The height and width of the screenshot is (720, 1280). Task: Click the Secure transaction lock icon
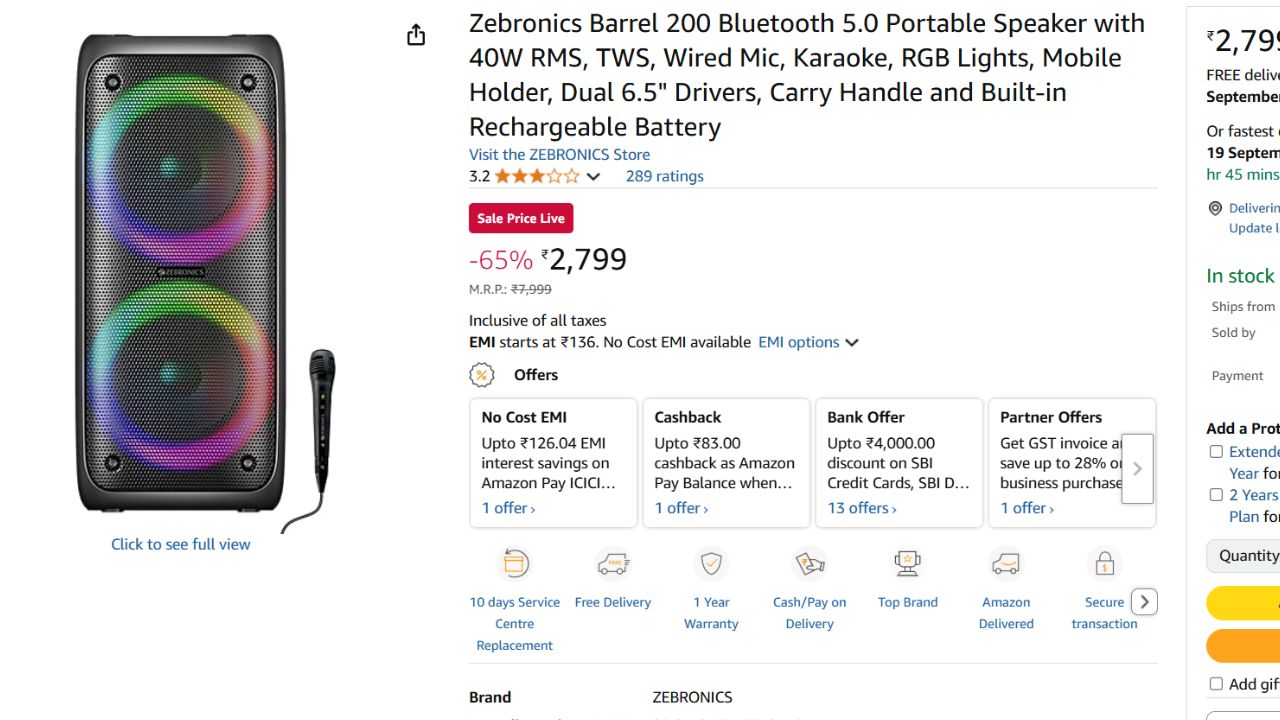1104,564
